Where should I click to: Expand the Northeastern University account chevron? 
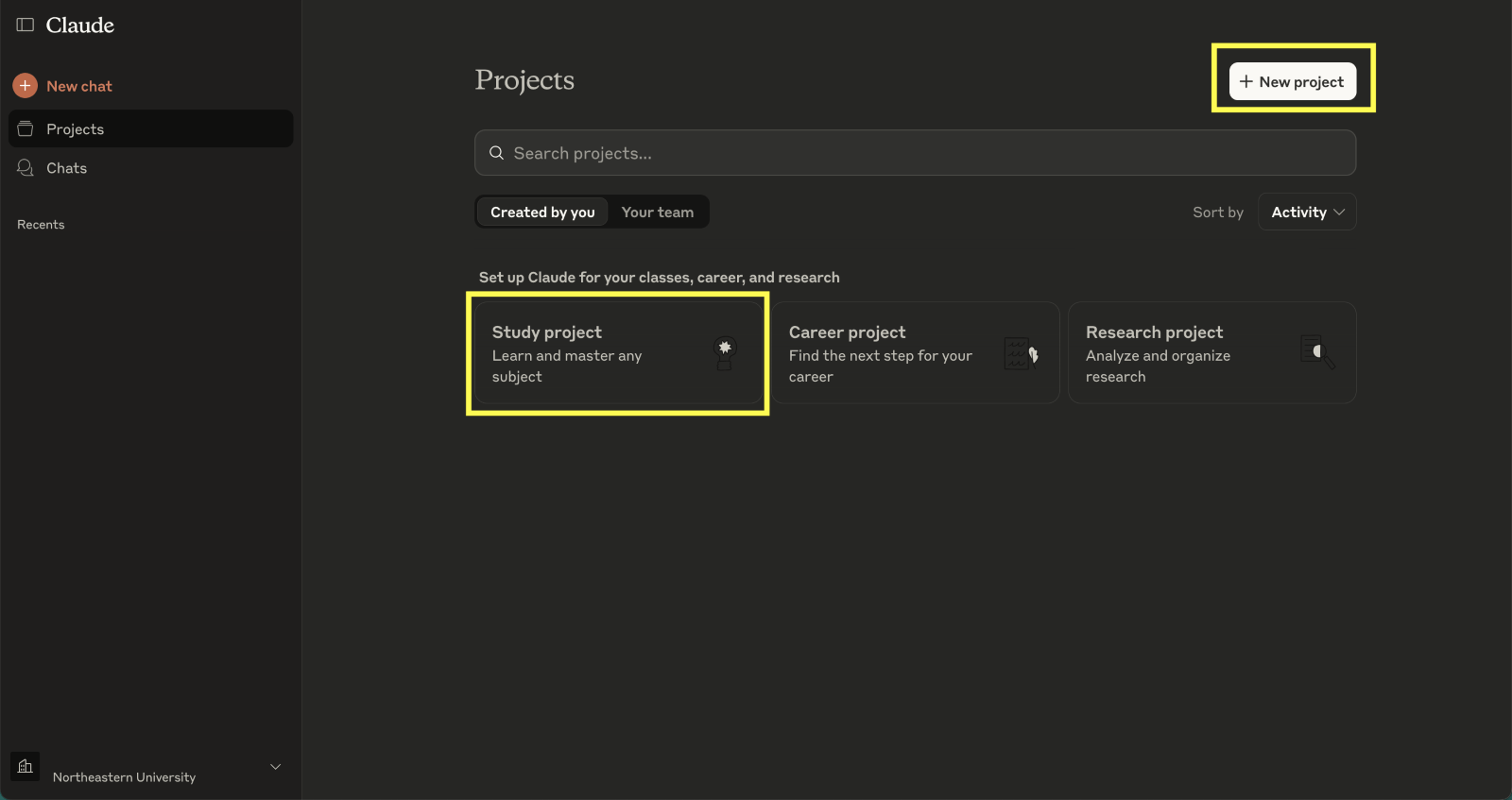tap(276, 766)
